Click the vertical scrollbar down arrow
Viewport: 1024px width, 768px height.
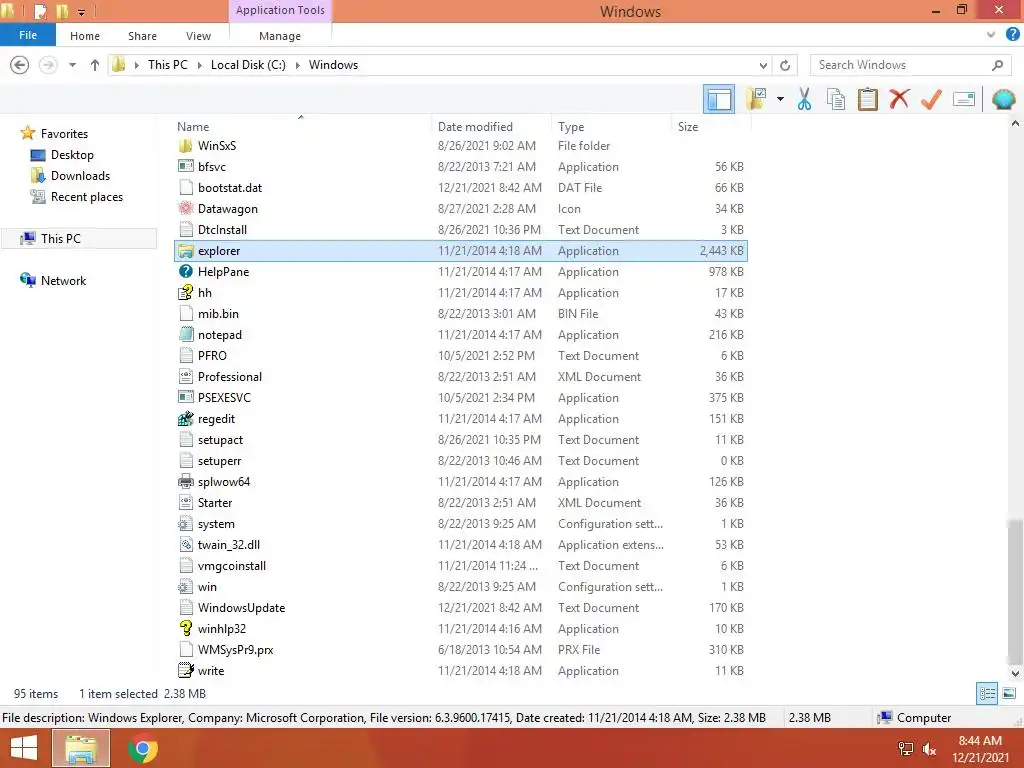1016,673
